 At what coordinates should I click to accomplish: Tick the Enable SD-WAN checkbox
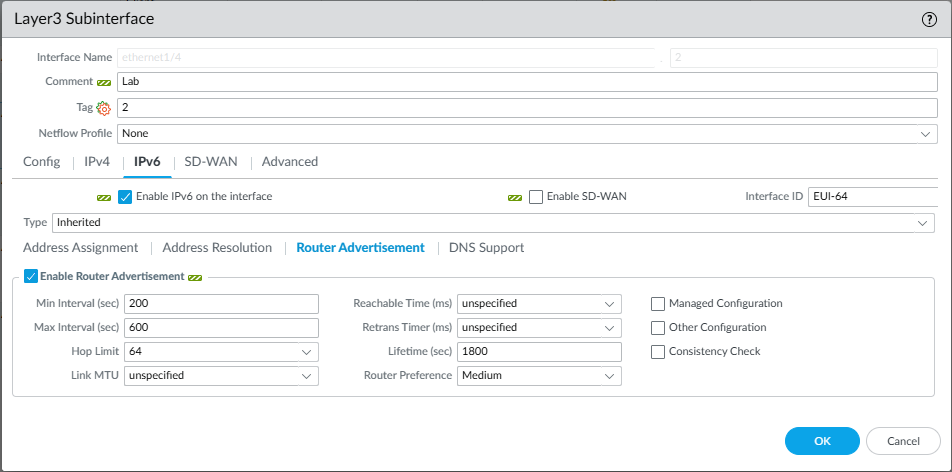click(536, 197)
